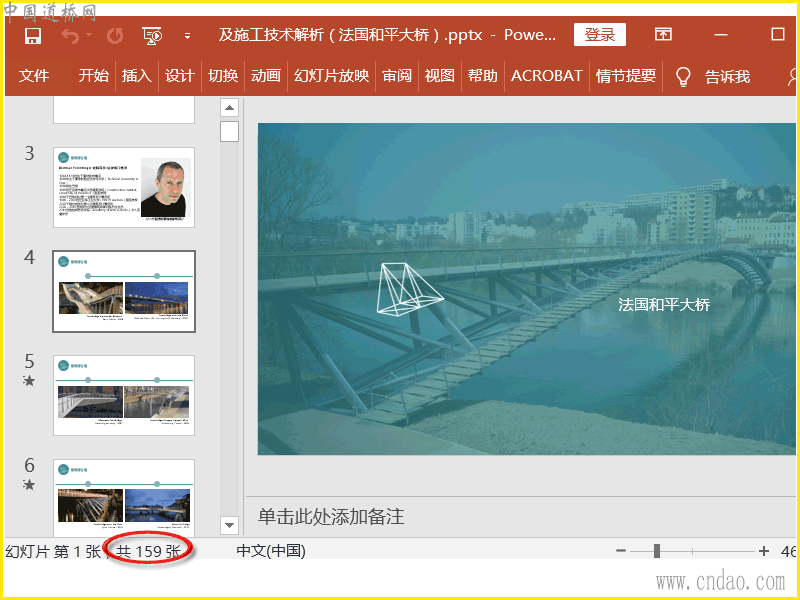Select slide 5 thumbnail
This screenshot has height=600, width=800.
coord(124,395)
